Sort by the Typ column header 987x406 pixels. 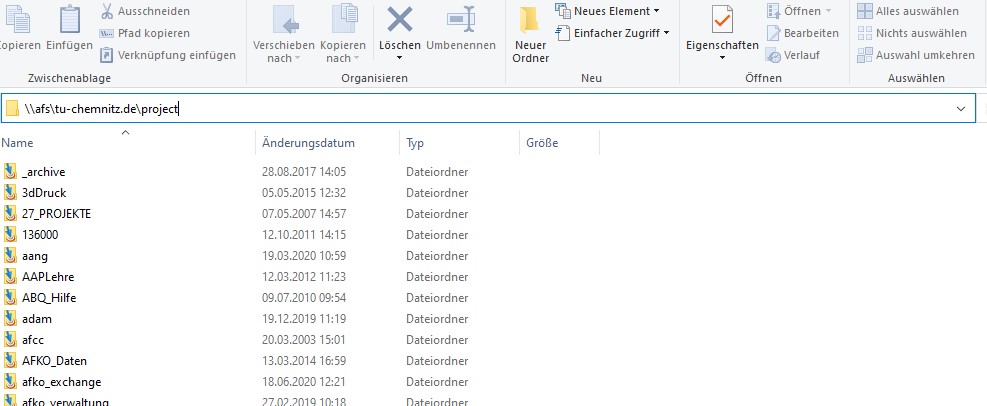tap(459, 143)
